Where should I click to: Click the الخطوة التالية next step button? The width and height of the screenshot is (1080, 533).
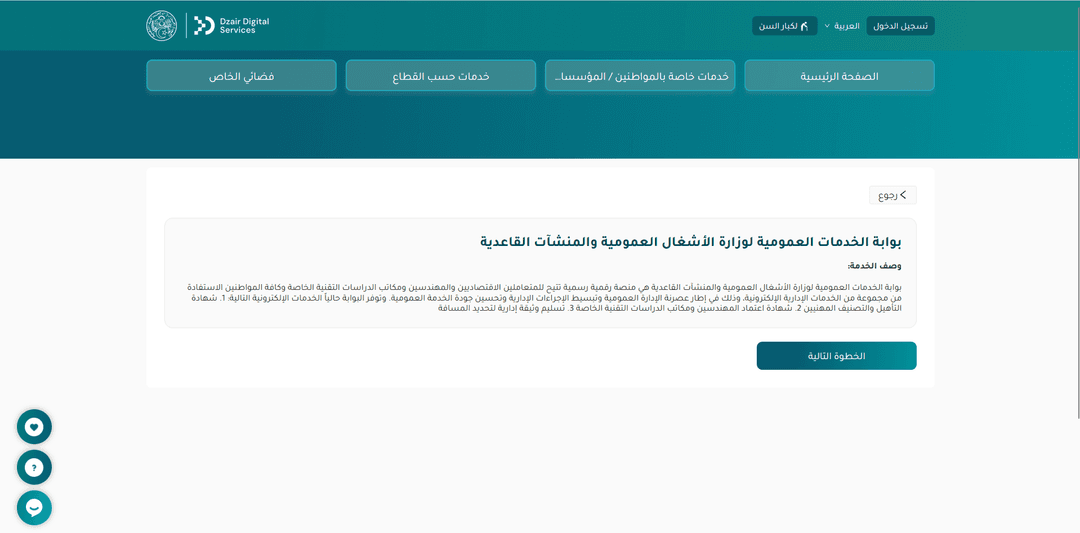tap(836, 356)
